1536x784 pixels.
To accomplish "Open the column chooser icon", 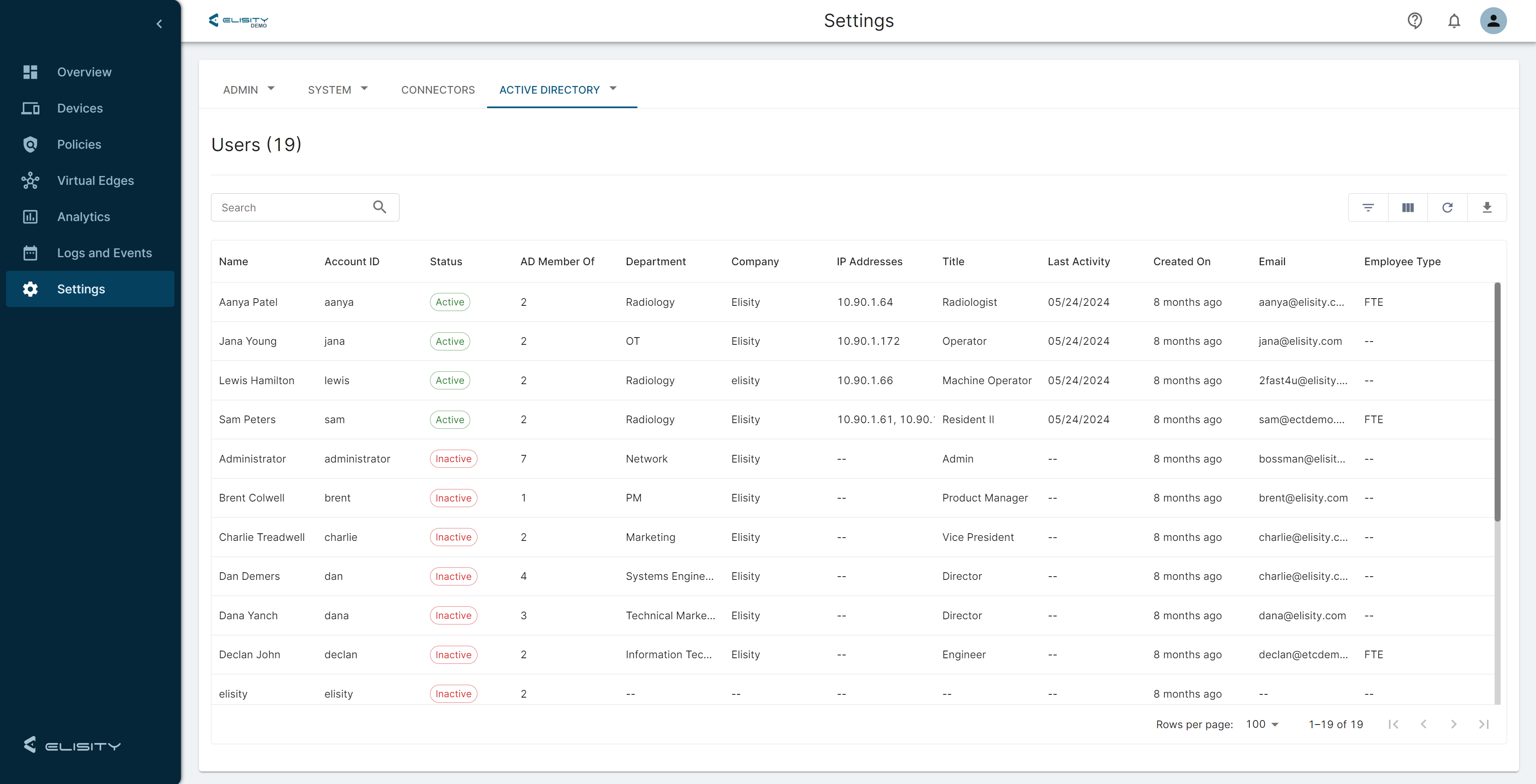I will (1407, 207).
